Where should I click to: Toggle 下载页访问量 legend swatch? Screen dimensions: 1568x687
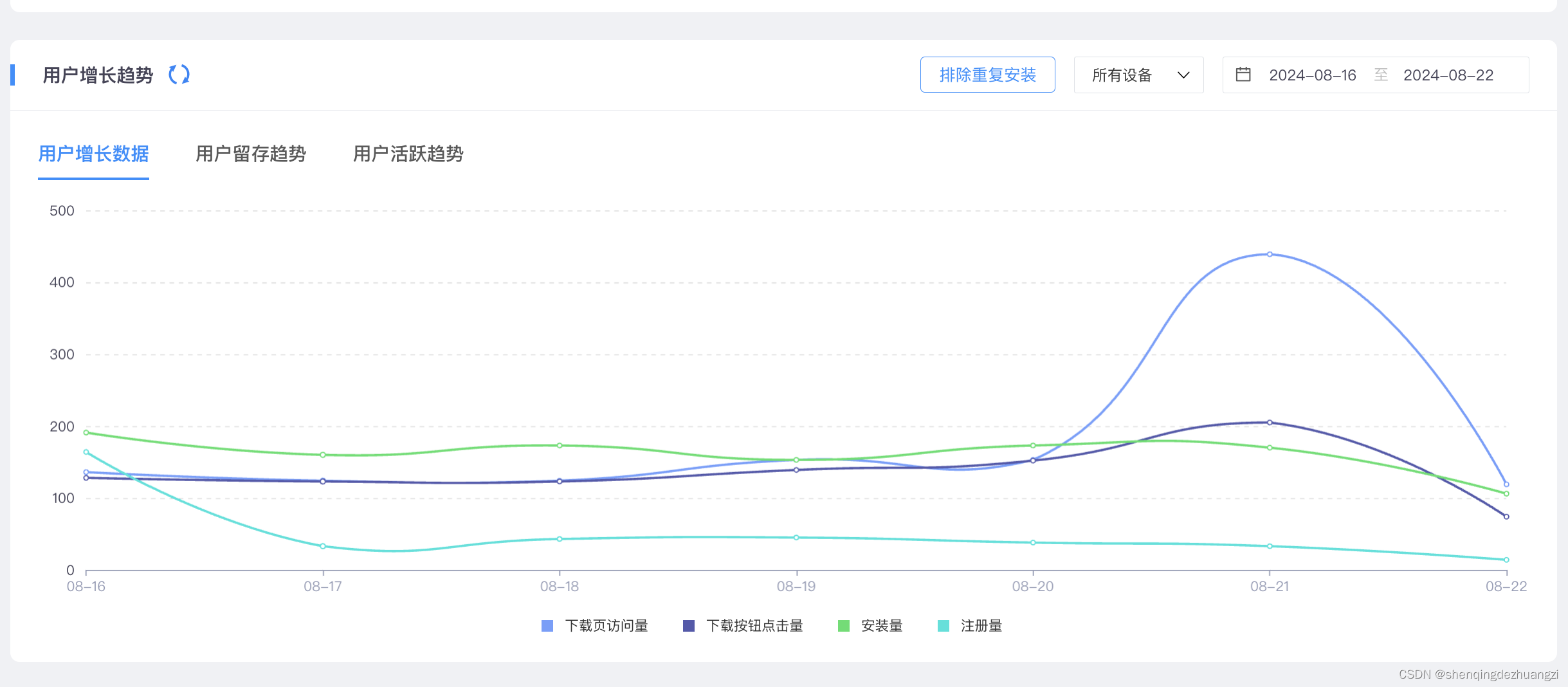[547, 626]
